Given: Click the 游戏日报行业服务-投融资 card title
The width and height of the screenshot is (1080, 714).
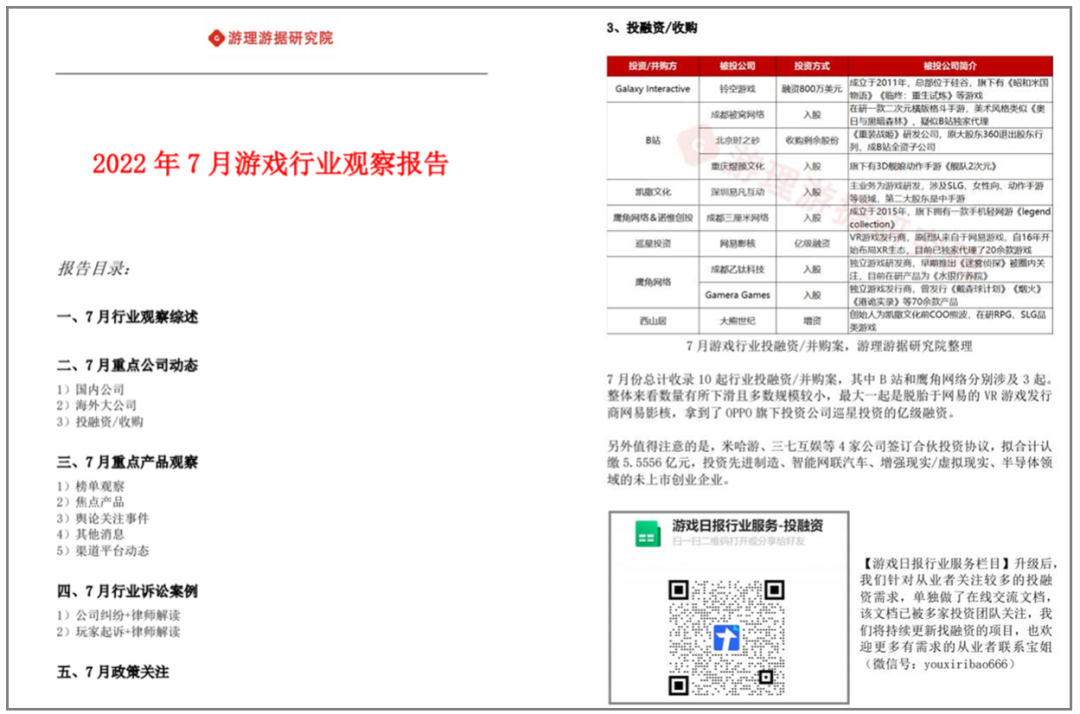Looking at the screenshot, I should [x=748, y=526].
